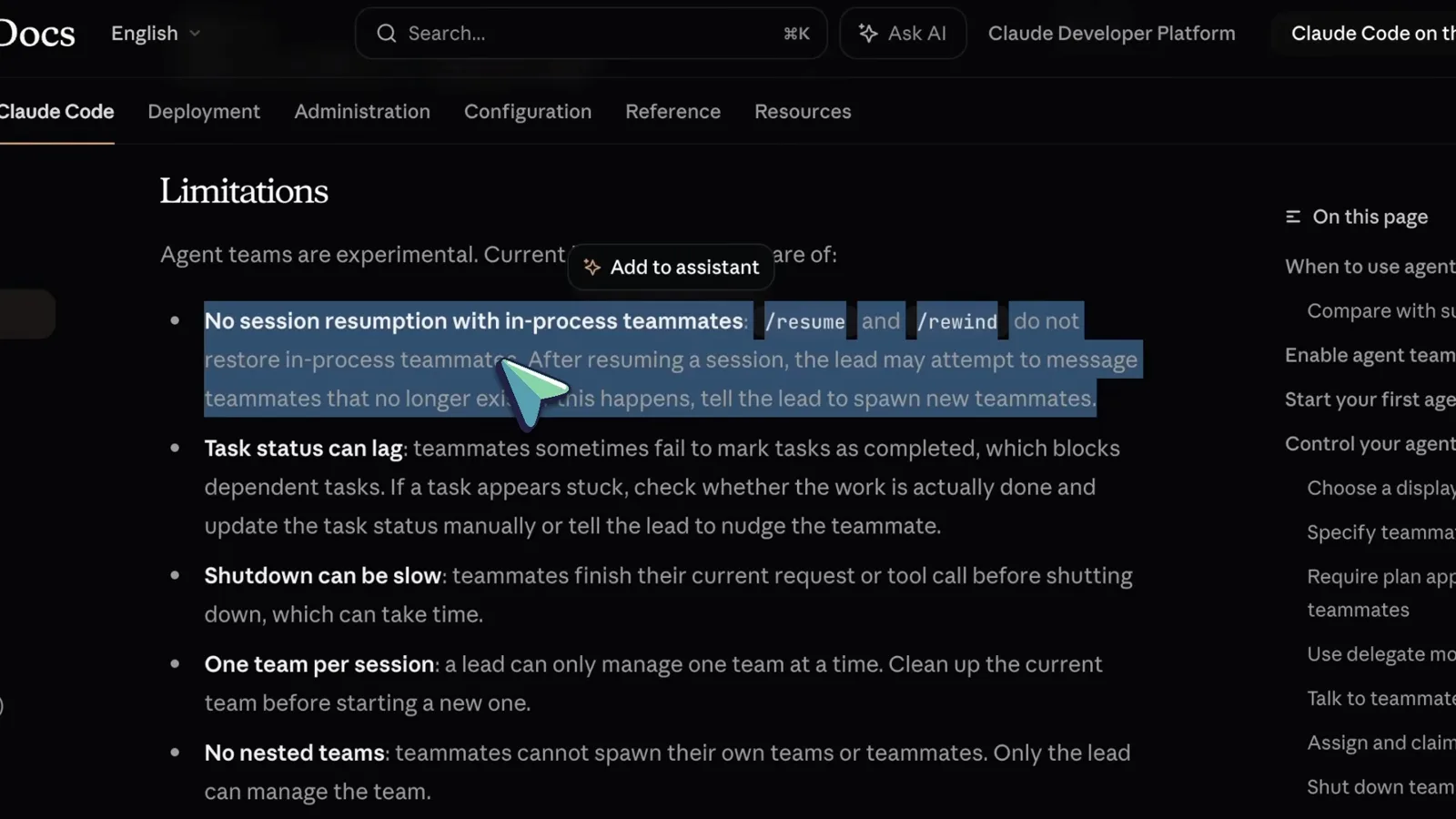Click the sparkle icon in Add to assistant
Image resolution: width=1456 pixels, height=819 pixels.
pos(592,267)
